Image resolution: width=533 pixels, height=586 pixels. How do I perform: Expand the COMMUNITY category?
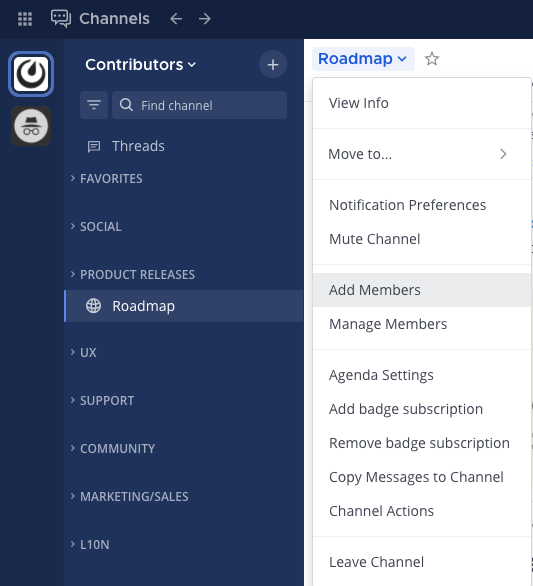(113, 448)
